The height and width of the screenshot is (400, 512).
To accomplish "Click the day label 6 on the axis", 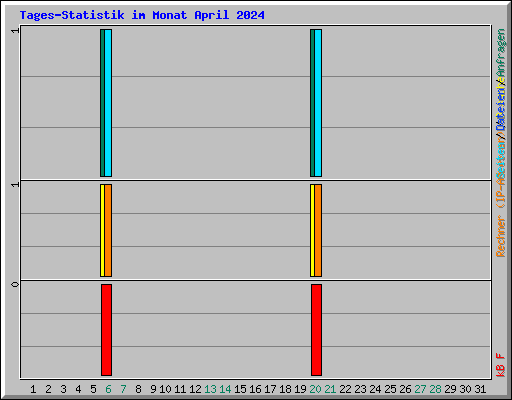I will (108, 389).
